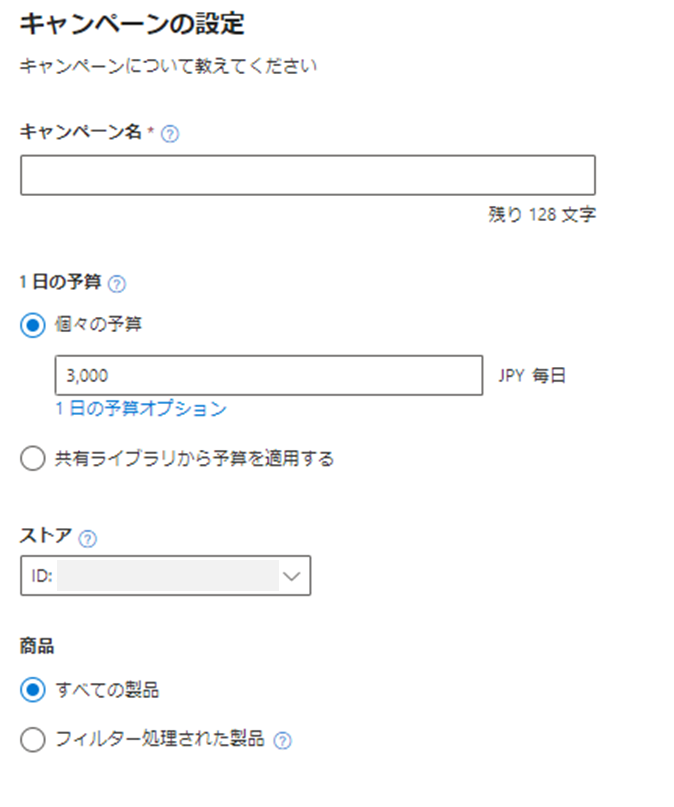Viewport: 674px width, 807px height.
Task: Click the JPY 毎日 currency text
Action: (532, 375)
